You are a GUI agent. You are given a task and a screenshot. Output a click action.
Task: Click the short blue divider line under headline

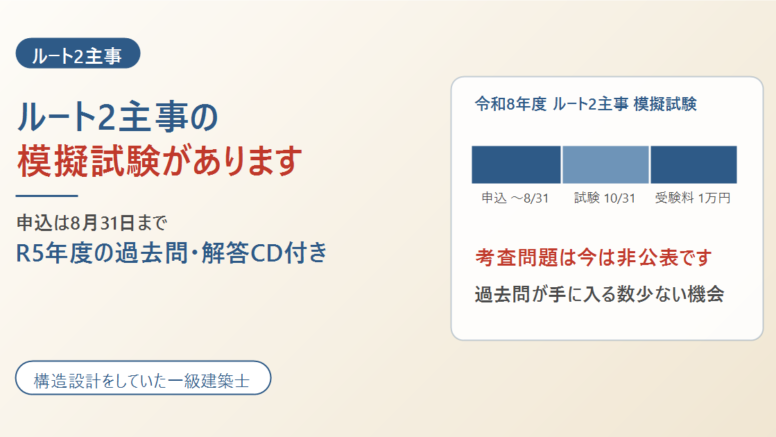pos(47,196)
